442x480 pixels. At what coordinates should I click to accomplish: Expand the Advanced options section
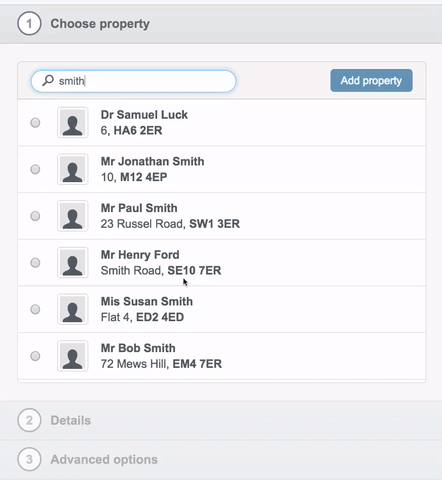click(x=221, y=460)
